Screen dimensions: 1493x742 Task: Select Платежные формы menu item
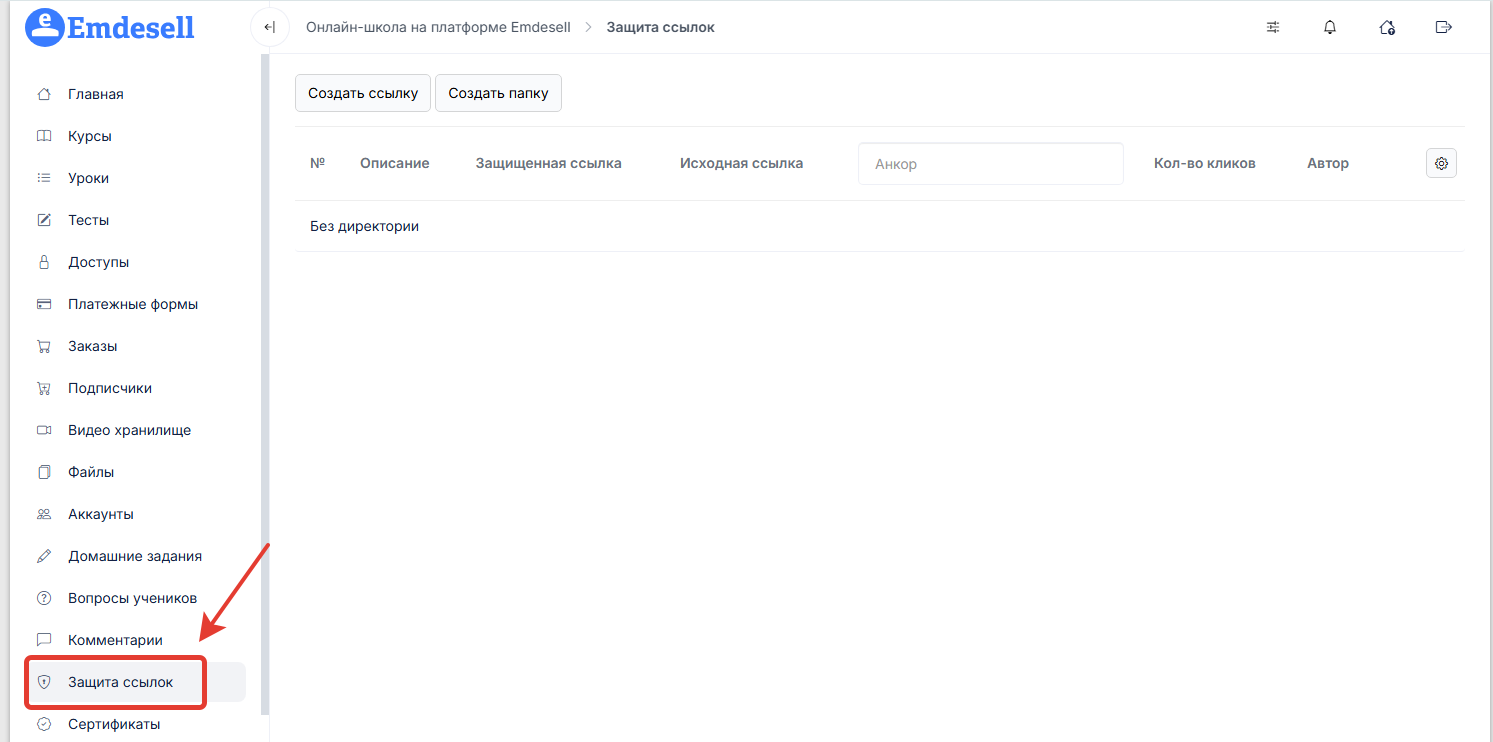coord(133,304)
